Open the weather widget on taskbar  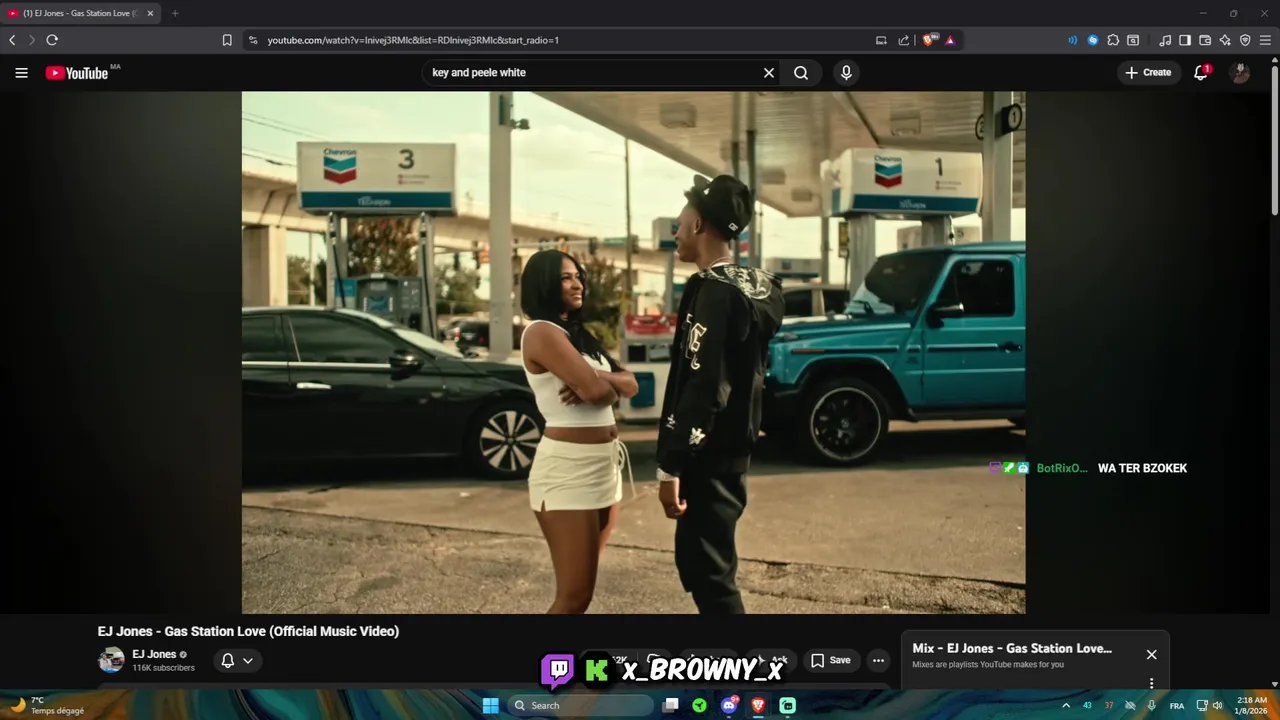pos(46,705)
